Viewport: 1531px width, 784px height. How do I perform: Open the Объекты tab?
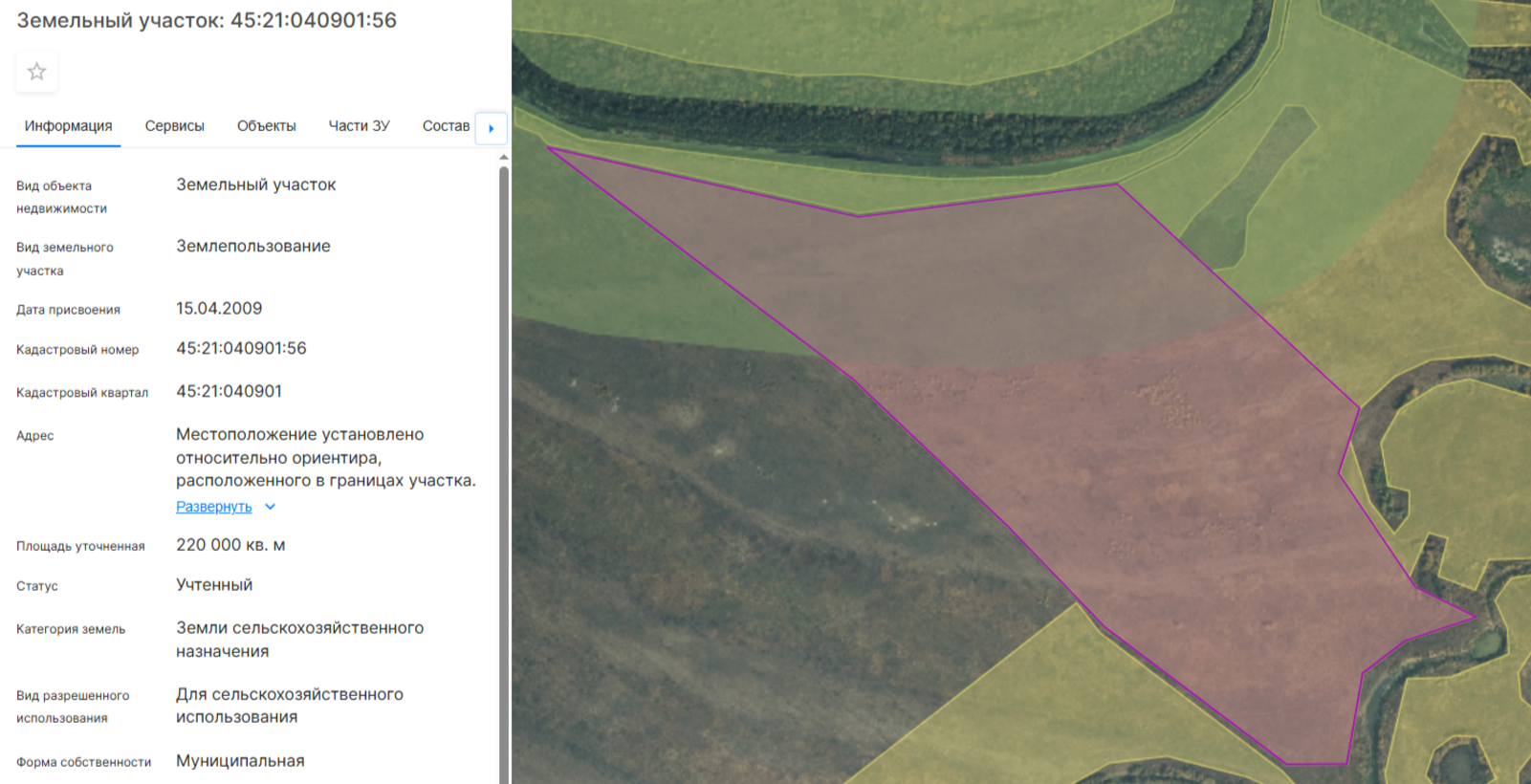(267, 126)
